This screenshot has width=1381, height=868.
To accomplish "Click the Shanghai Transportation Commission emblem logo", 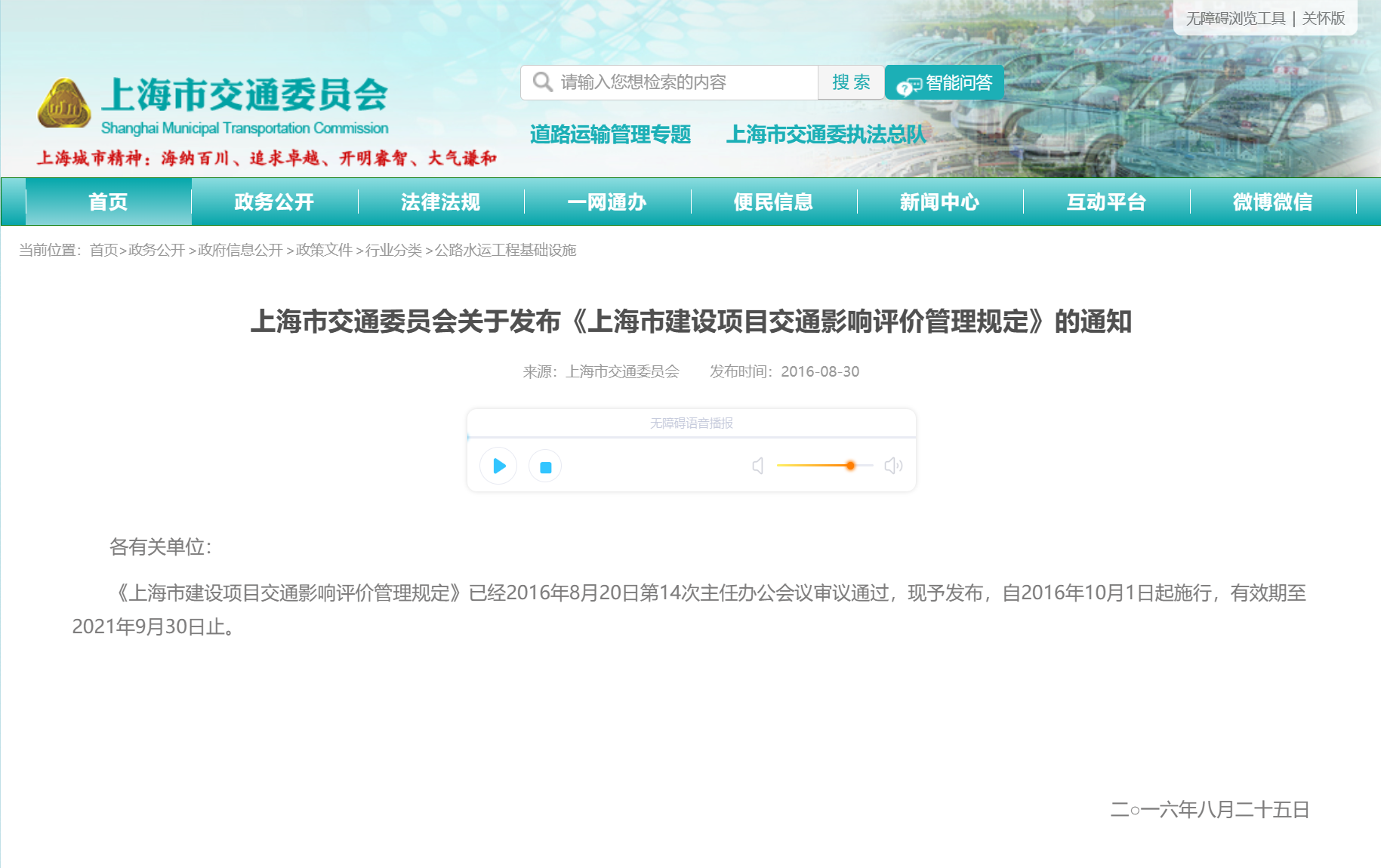I will pyautogui.click(x=64, y=103).
